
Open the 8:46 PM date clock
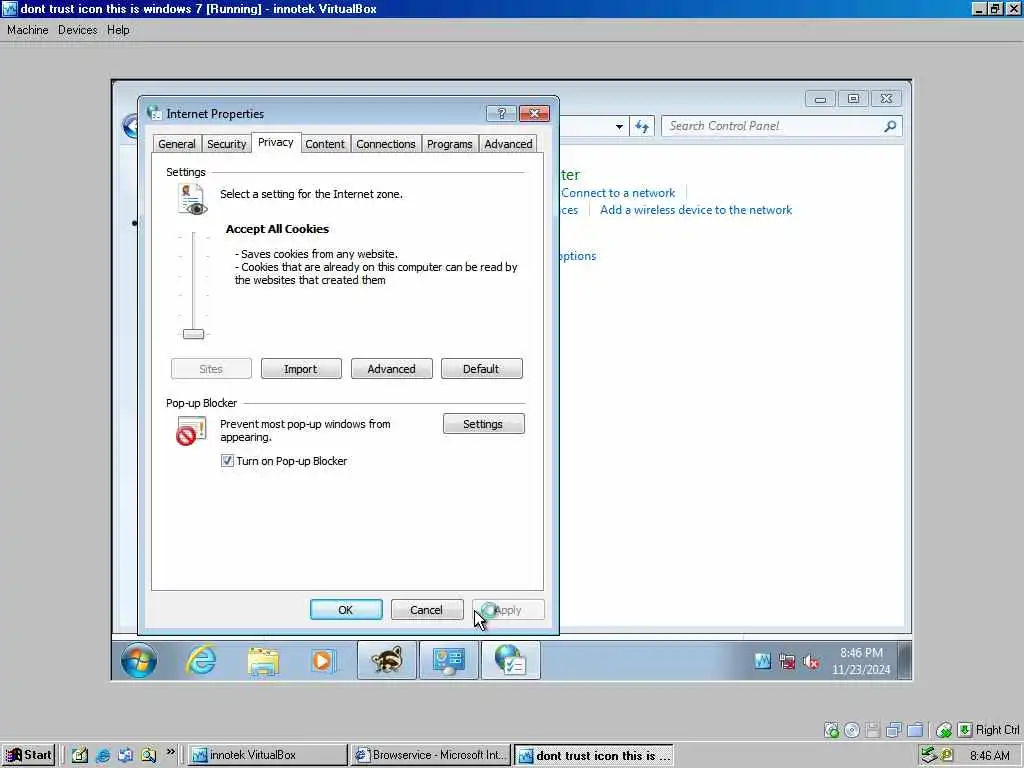tap(861, 661)
